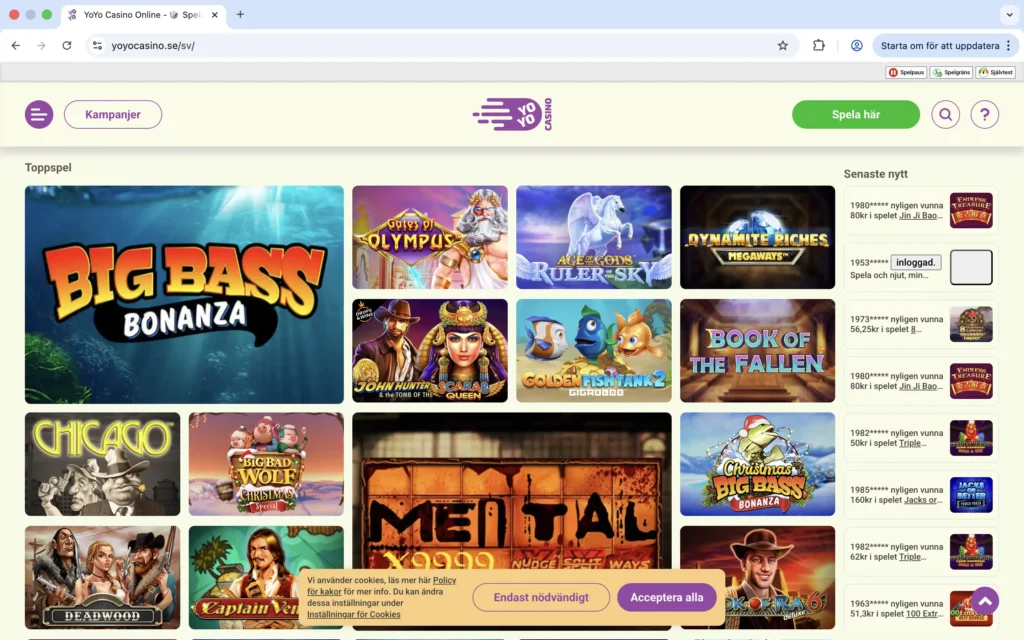Screen dimensions: 1024x640
Task: Choose Endast nödvändigt cookie option
Action: tap(540, 596)
